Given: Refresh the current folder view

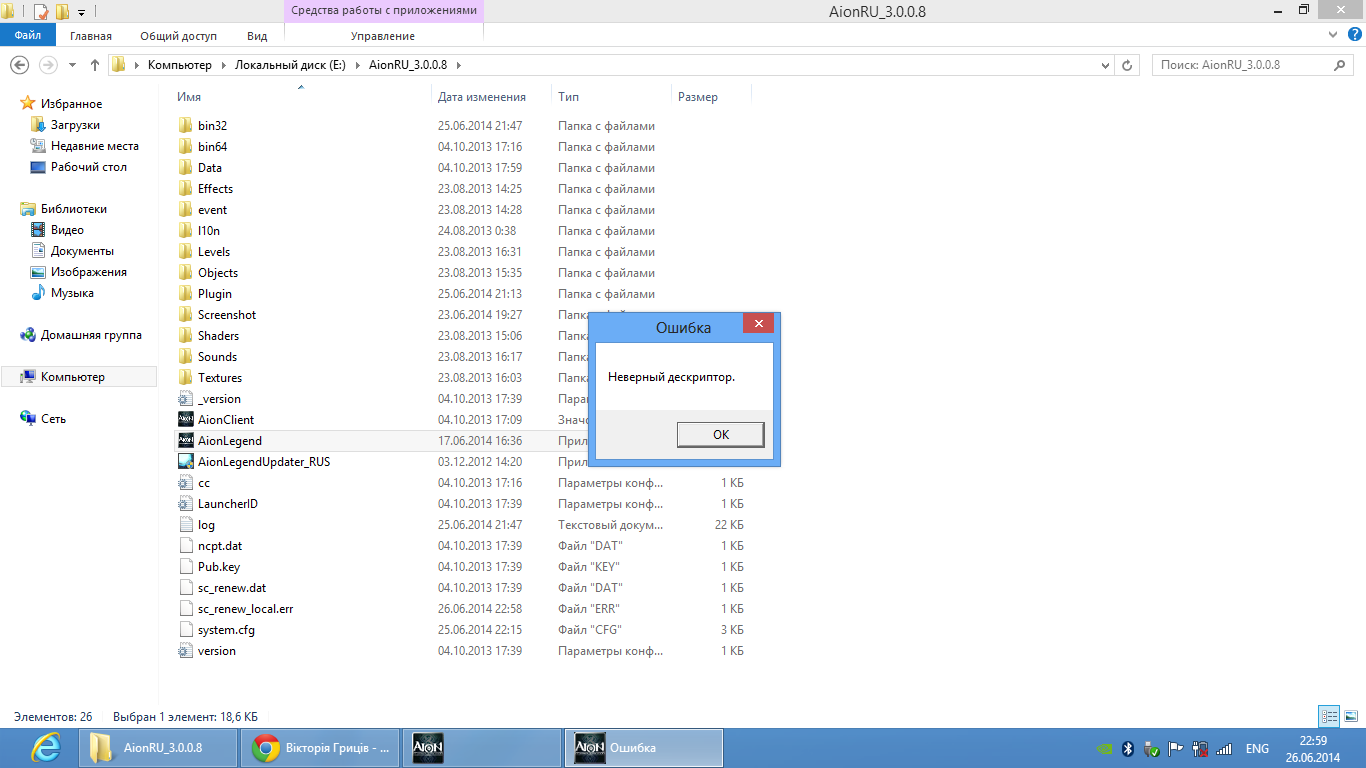Looking at the screenshot, I should tap(1127, 65).
